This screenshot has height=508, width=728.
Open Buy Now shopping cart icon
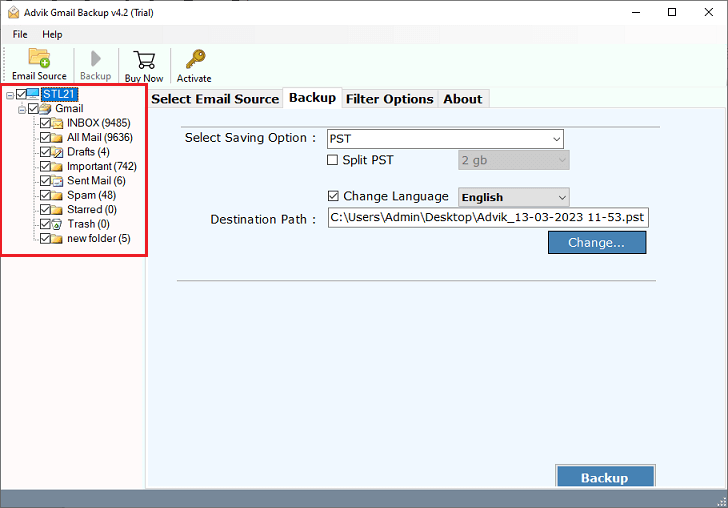[x=144, y=59]
